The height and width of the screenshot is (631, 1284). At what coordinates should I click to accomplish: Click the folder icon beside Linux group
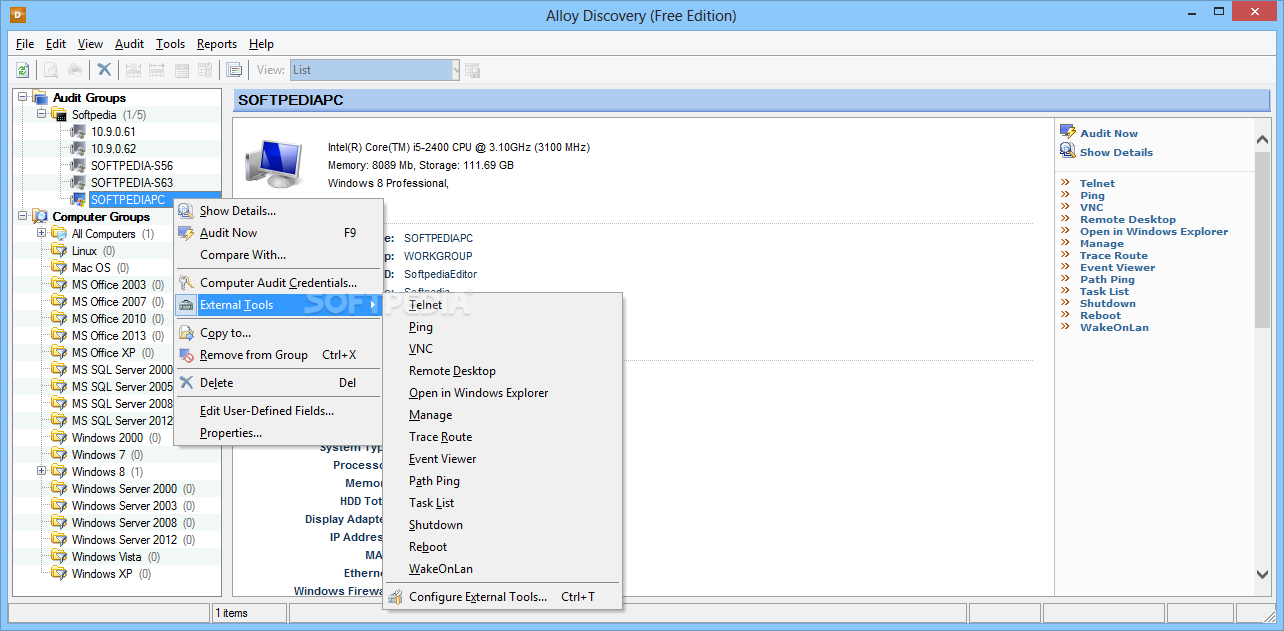point(60,251)
